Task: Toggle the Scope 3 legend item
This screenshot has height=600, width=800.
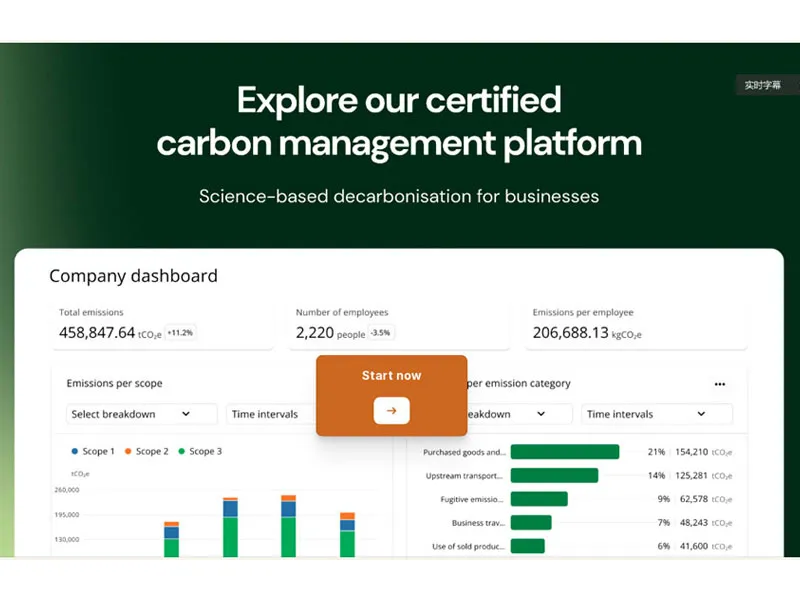Action: click(200, 452)
